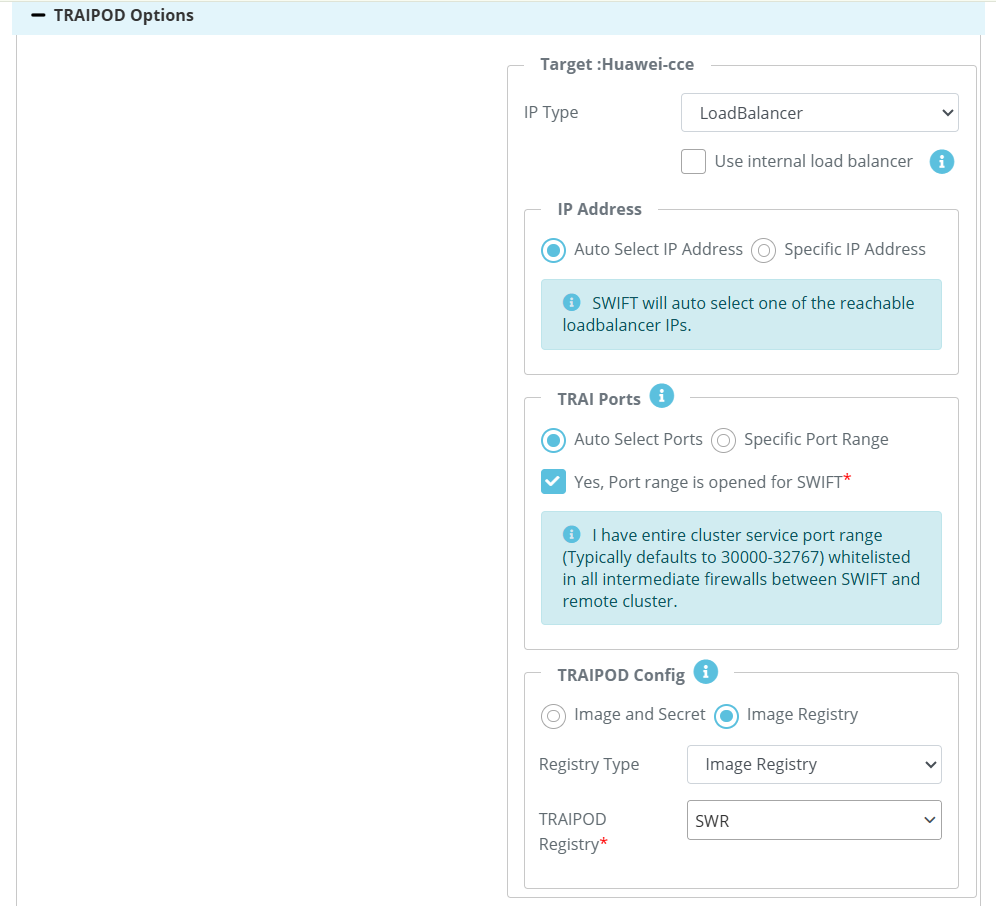Select Auto Select Ports option
Screen dimensions: 996x906
pyautogui.click(x=553, y=440)
